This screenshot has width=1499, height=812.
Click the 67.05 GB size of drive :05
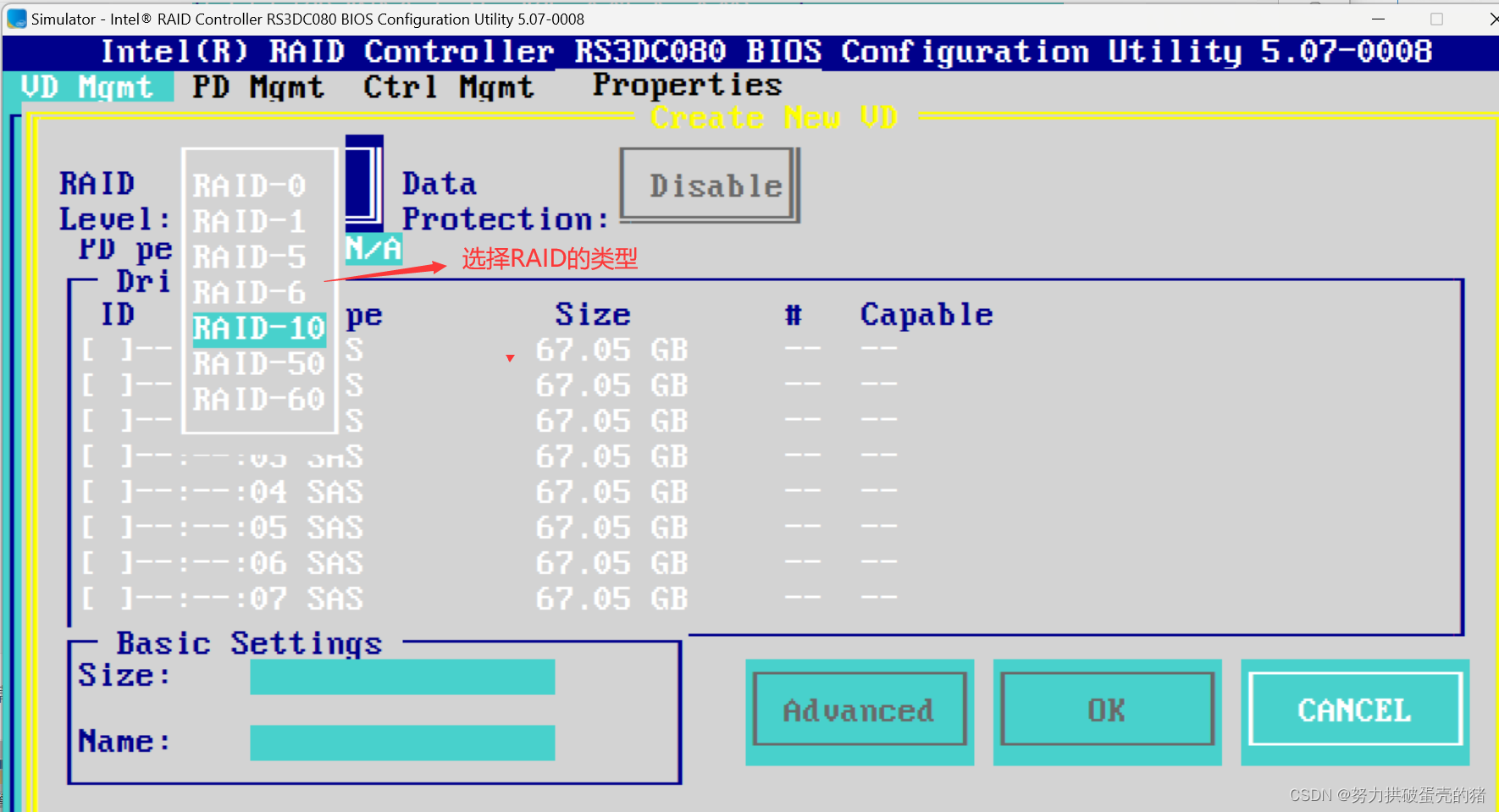coord(612,528)
